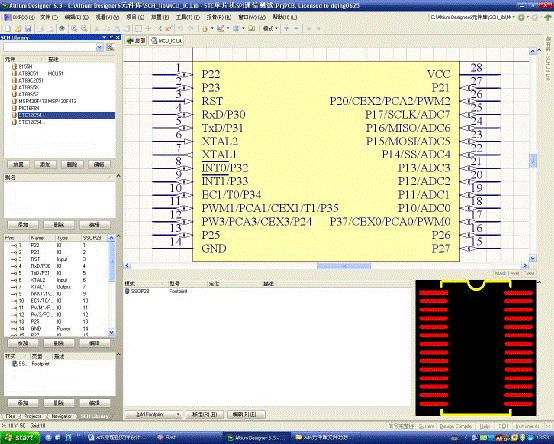Open the mode dropdown in the toolbar
This screenshot has width=554, height=444.
[271, 29]
